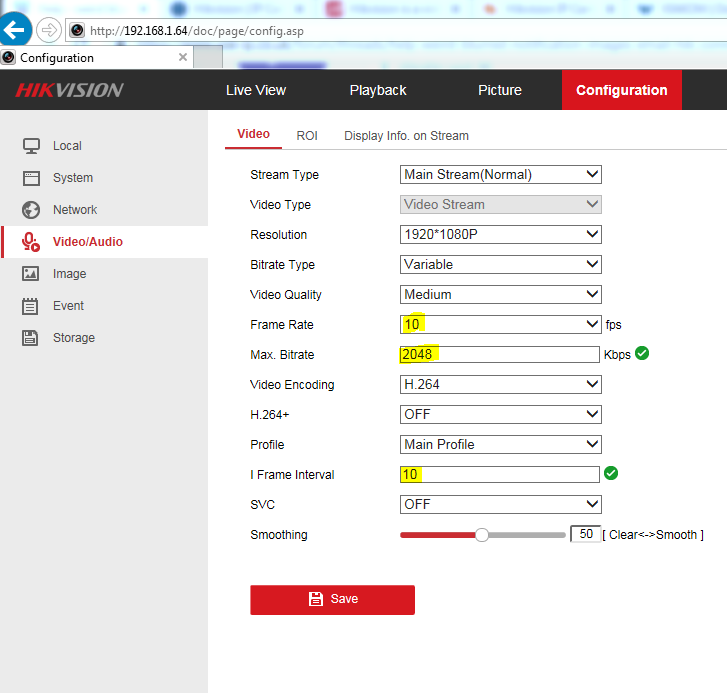Click the System icon in sidebar
The width and height of the screenshot is (727, 693).
31,178
